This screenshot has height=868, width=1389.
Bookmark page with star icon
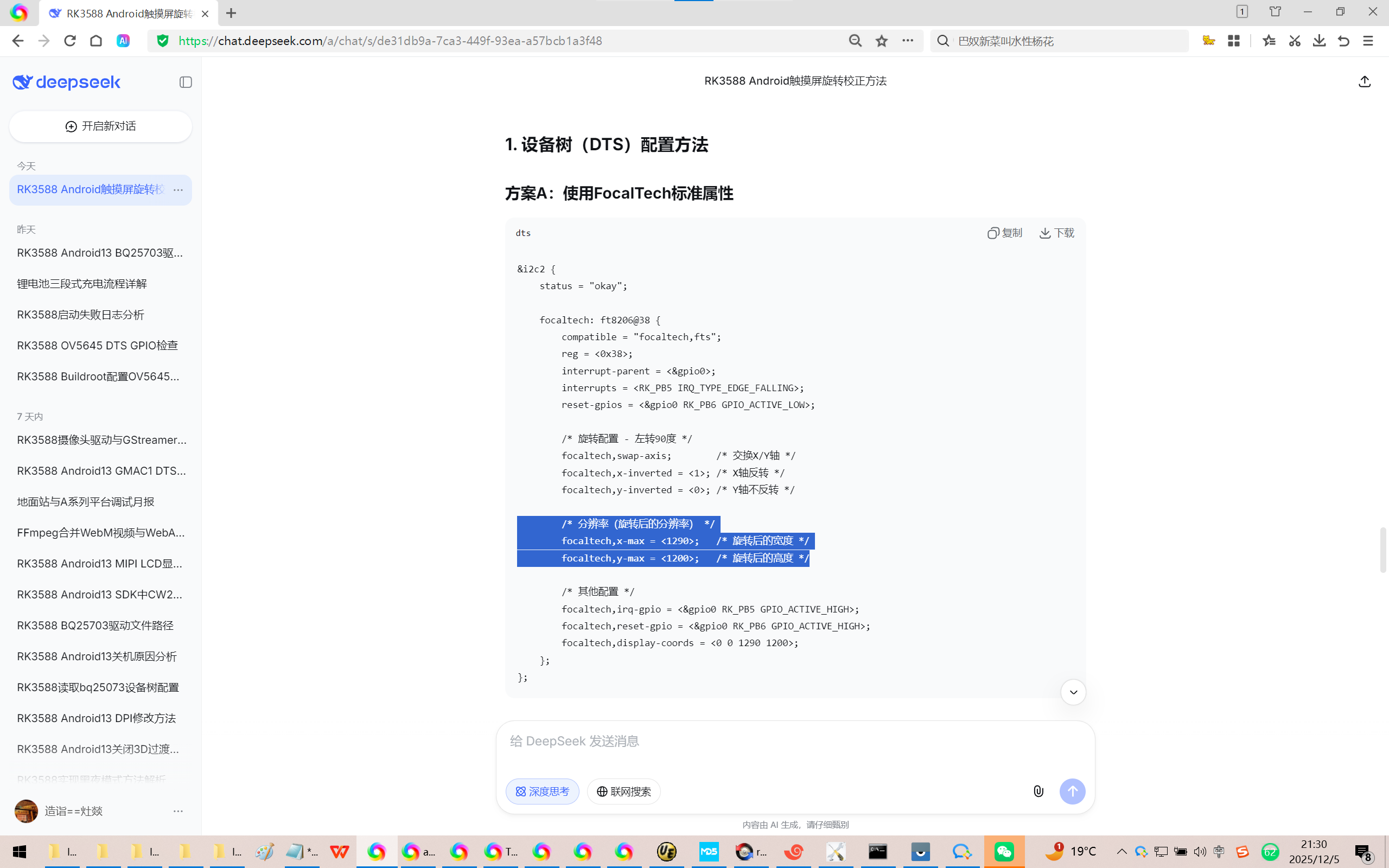[882, 41]
